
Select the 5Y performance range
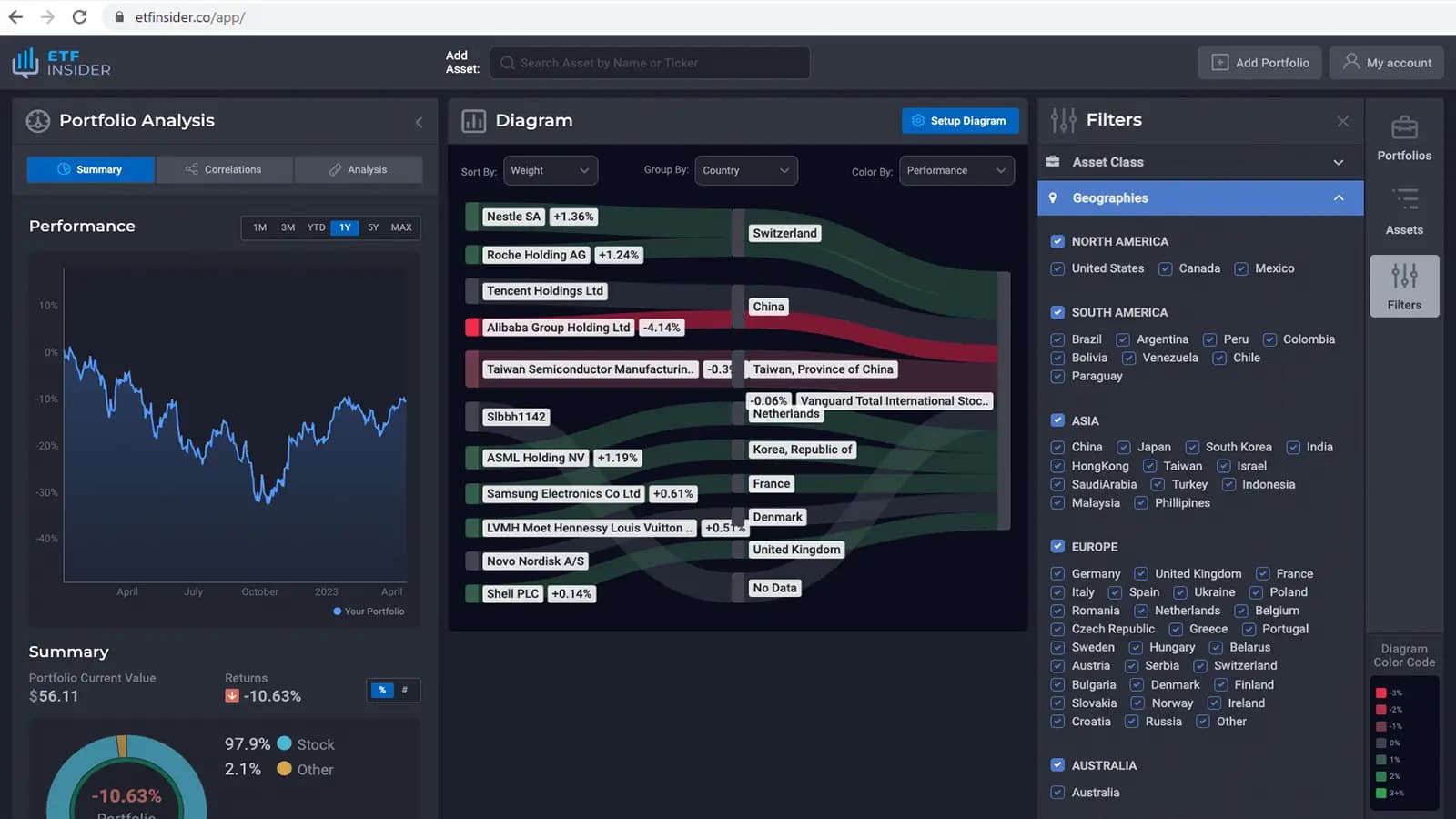[x=373, y=227]
